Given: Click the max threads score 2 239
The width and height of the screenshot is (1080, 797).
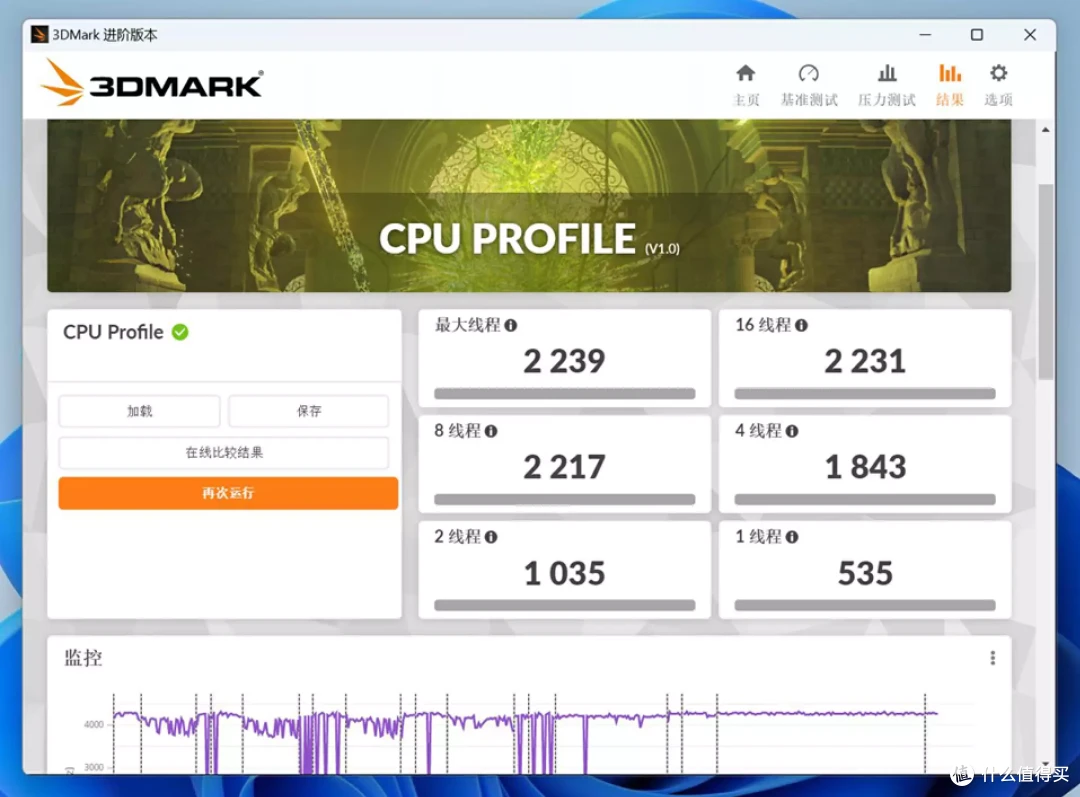Looking at the screenshot, I should 564,361.
